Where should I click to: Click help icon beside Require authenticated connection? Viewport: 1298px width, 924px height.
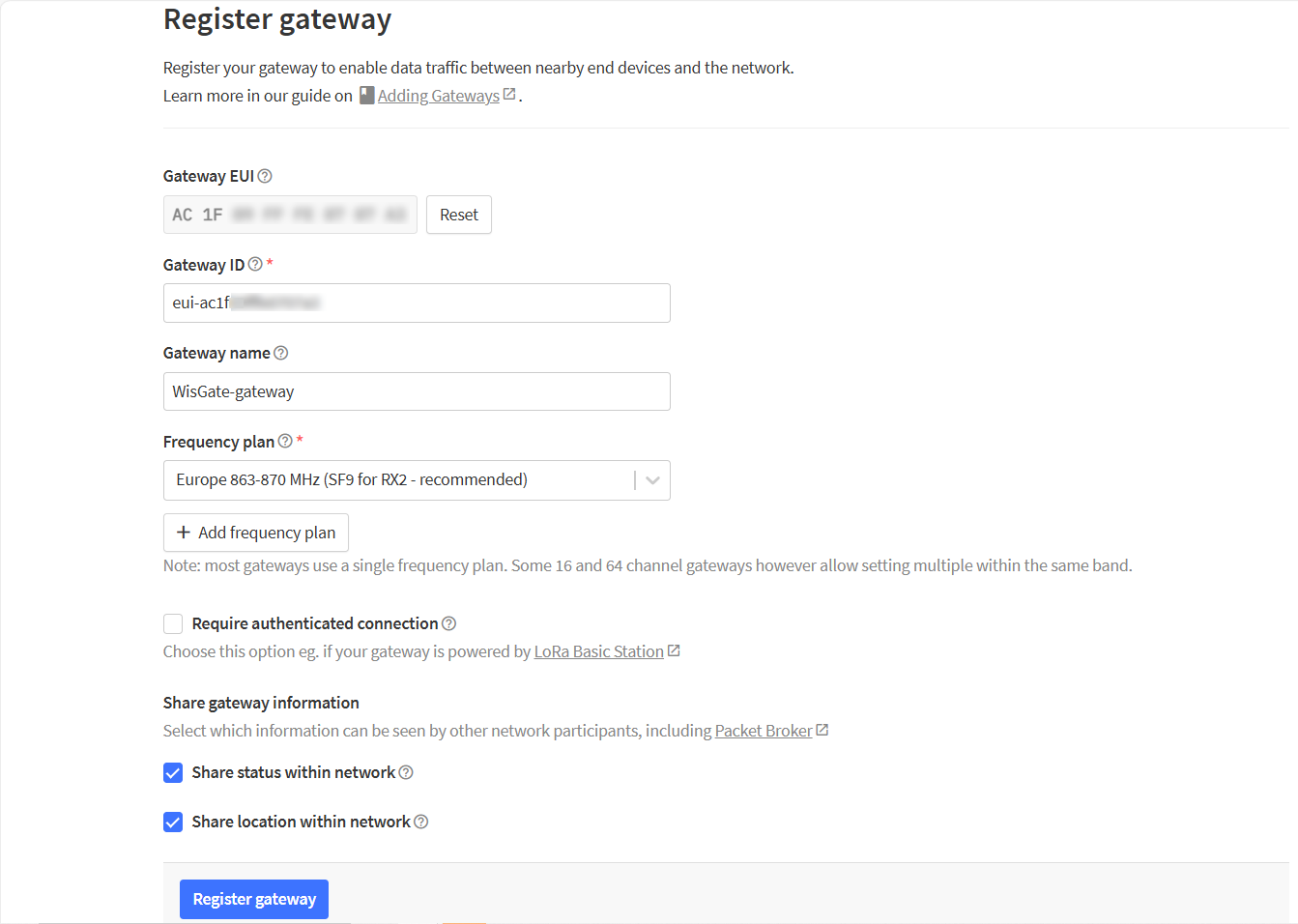point(449,623)
